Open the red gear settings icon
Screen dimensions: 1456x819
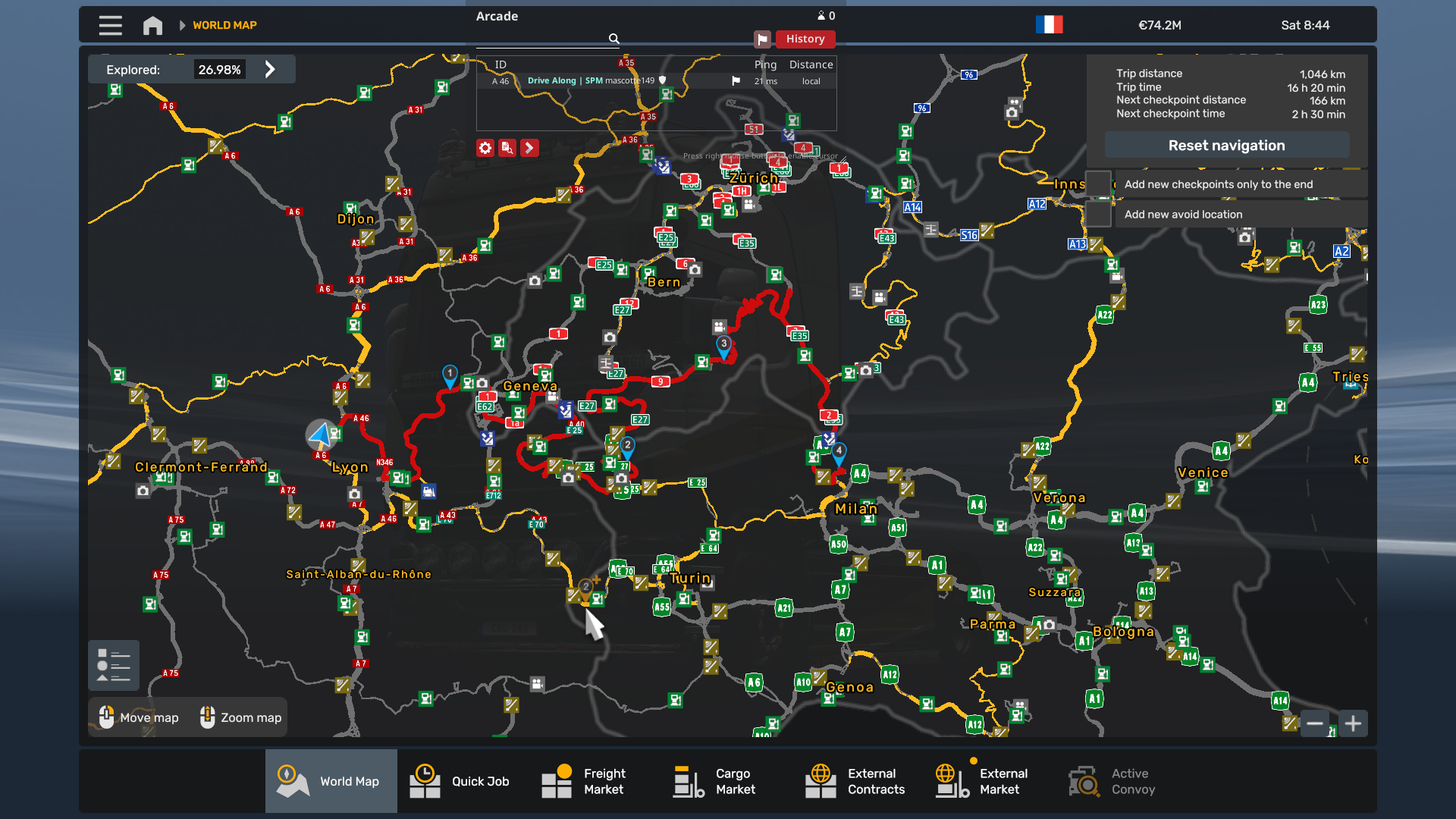485,148
